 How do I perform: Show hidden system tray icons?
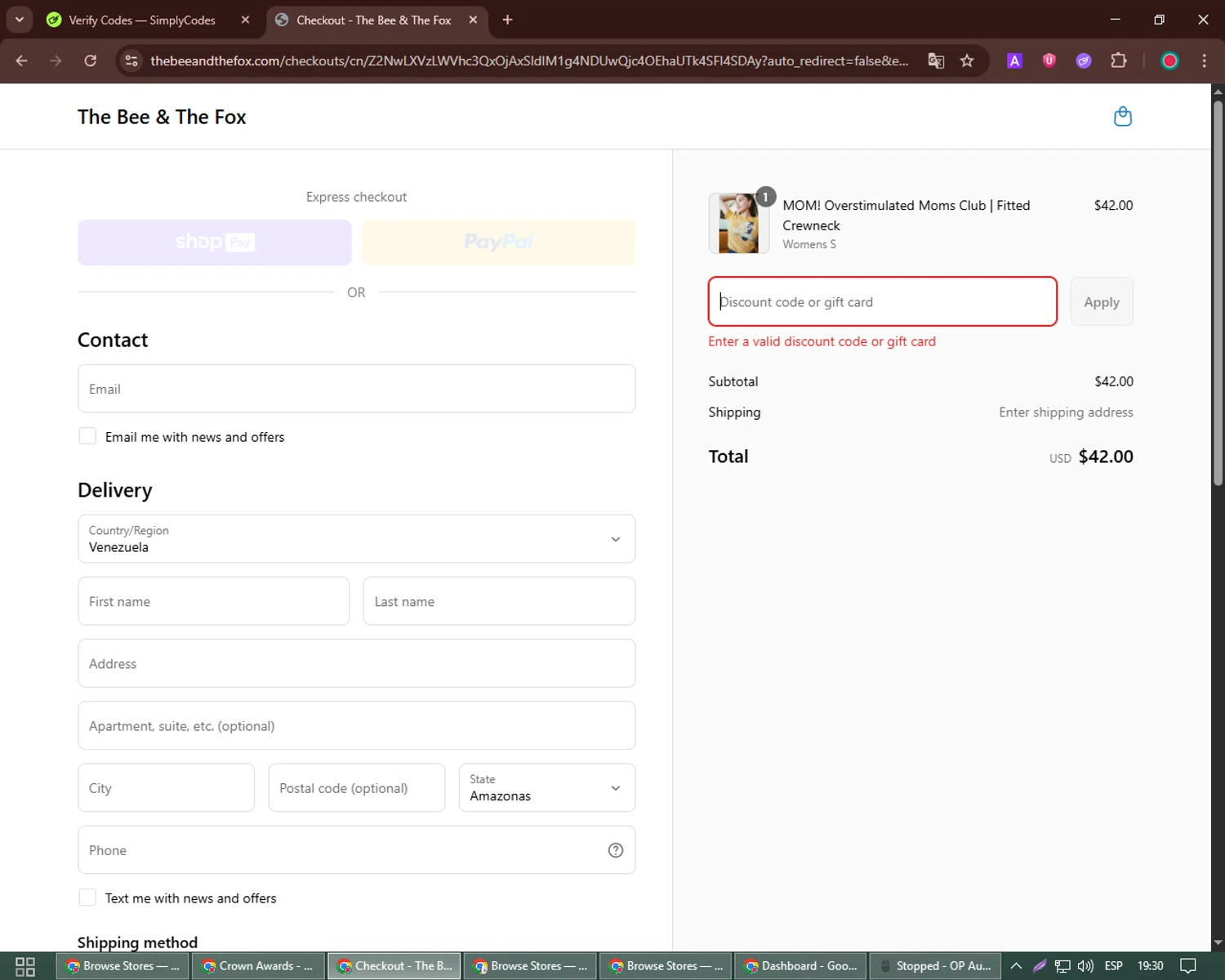click(x=1017, y=966)
